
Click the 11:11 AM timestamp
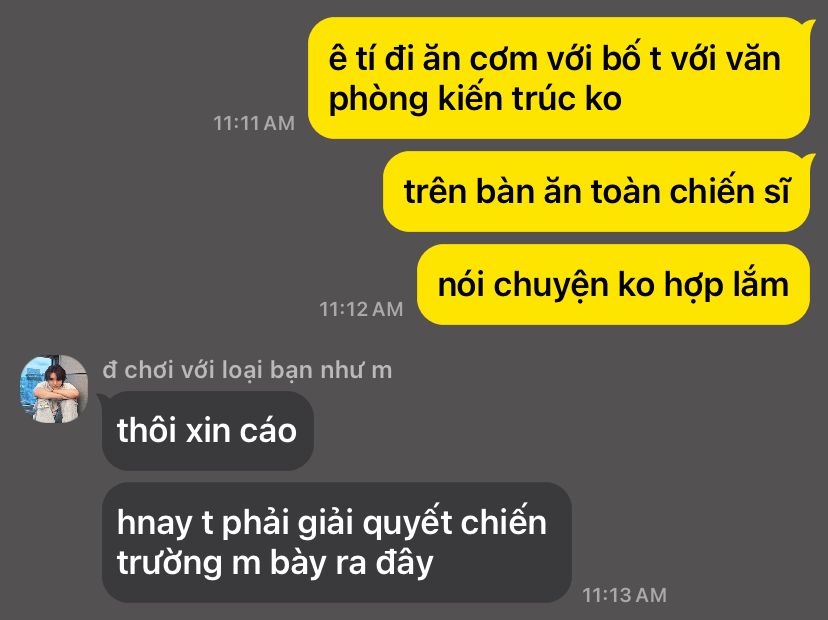click(x=254, y=123)
